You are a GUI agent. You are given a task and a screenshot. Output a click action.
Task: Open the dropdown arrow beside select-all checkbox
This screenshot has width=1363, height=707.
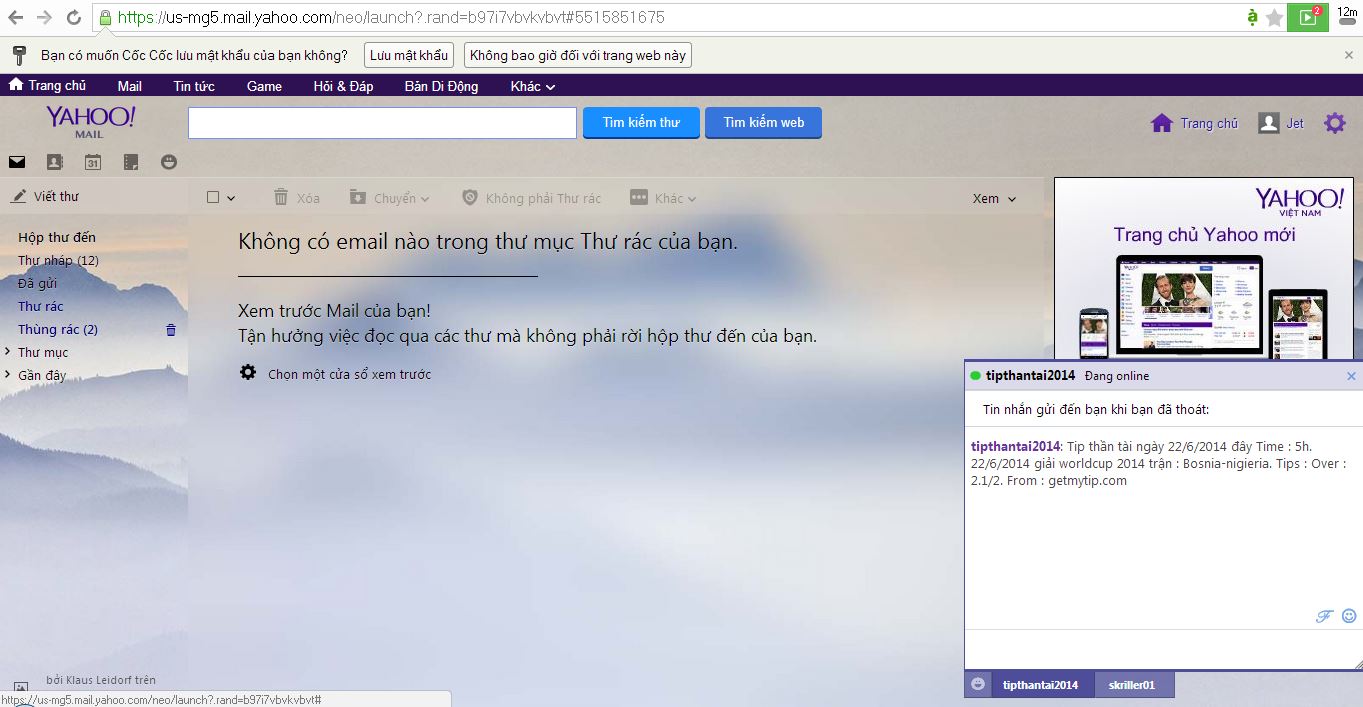[231, 198]
